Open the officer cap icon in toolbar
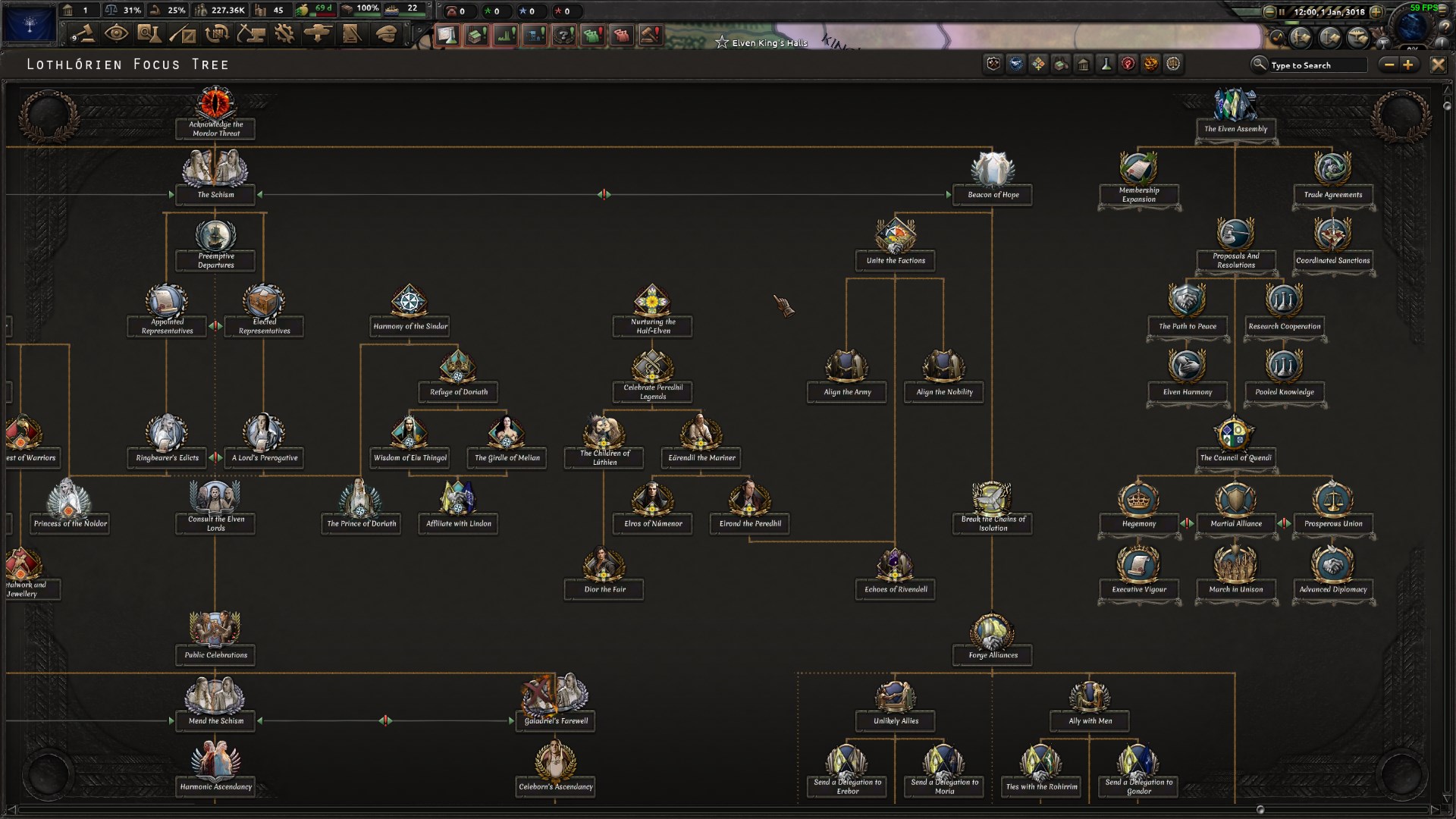This screenshot has height=819, width=1456. [x=385, y=34]
